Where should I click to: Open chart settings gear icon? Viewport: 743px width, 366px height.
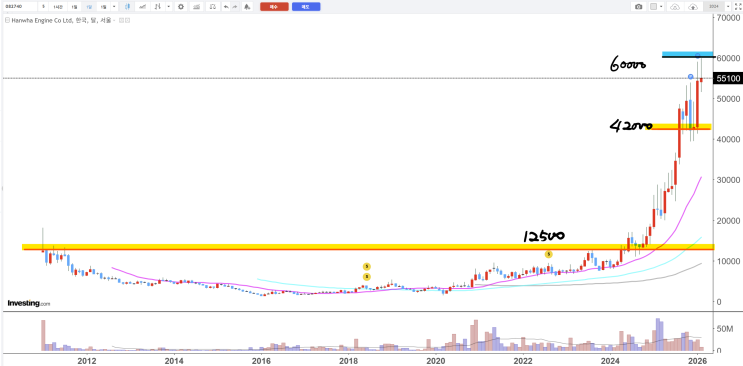coord(181,7)
